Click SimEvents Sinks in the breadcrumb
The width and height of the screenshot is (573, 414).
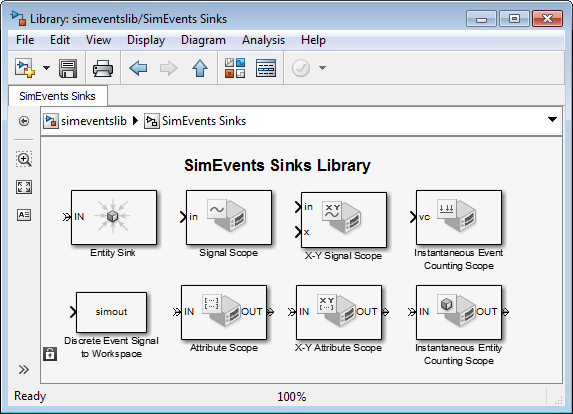click(x=204, y=121)
